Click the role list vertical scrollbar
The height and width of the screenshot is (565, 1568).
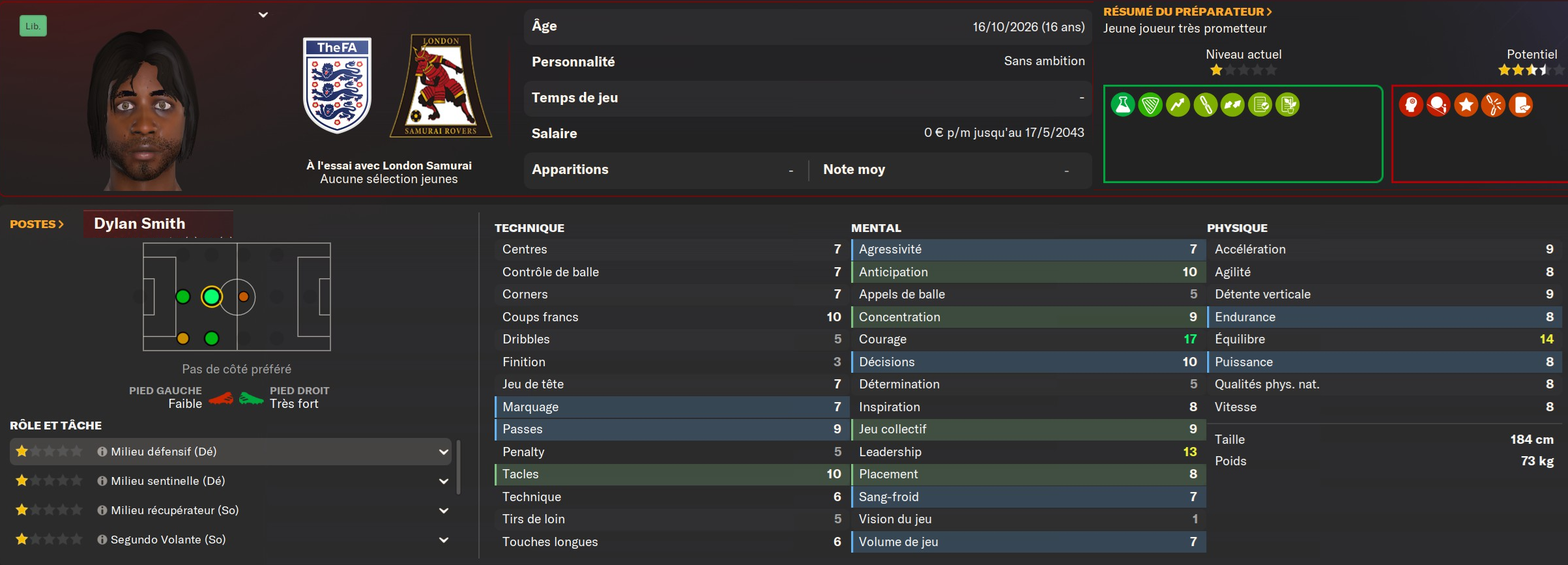coord(459,467)
